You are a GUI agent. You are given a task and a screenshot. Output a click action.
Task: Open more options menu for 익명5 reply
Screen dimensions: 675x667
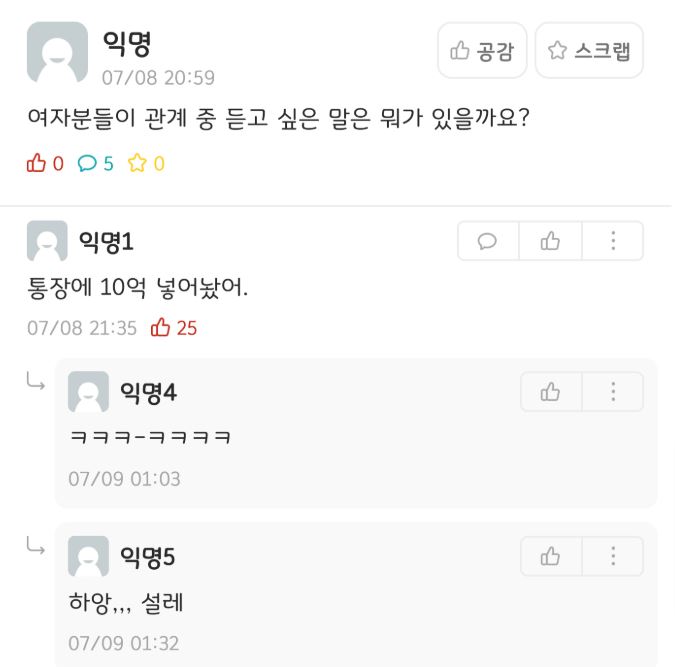[x=612, y=556]
